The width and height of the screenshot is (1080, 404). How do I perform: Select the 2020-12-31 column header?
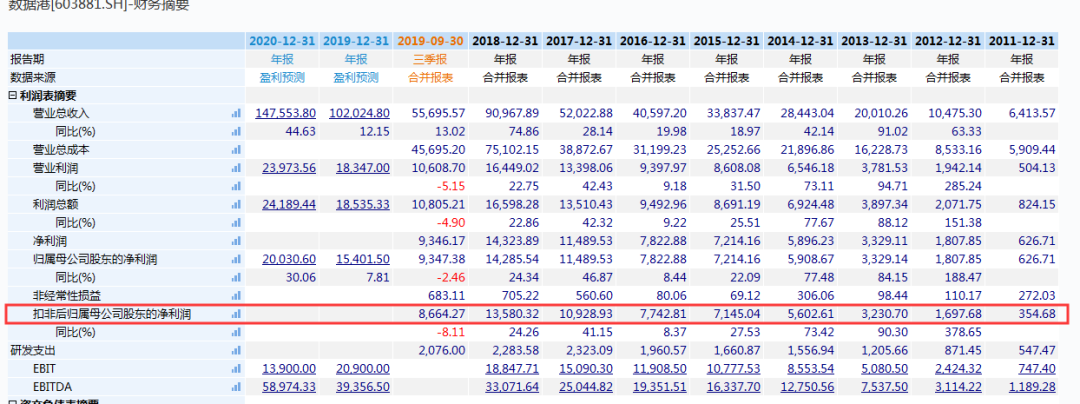click(282, 41)
